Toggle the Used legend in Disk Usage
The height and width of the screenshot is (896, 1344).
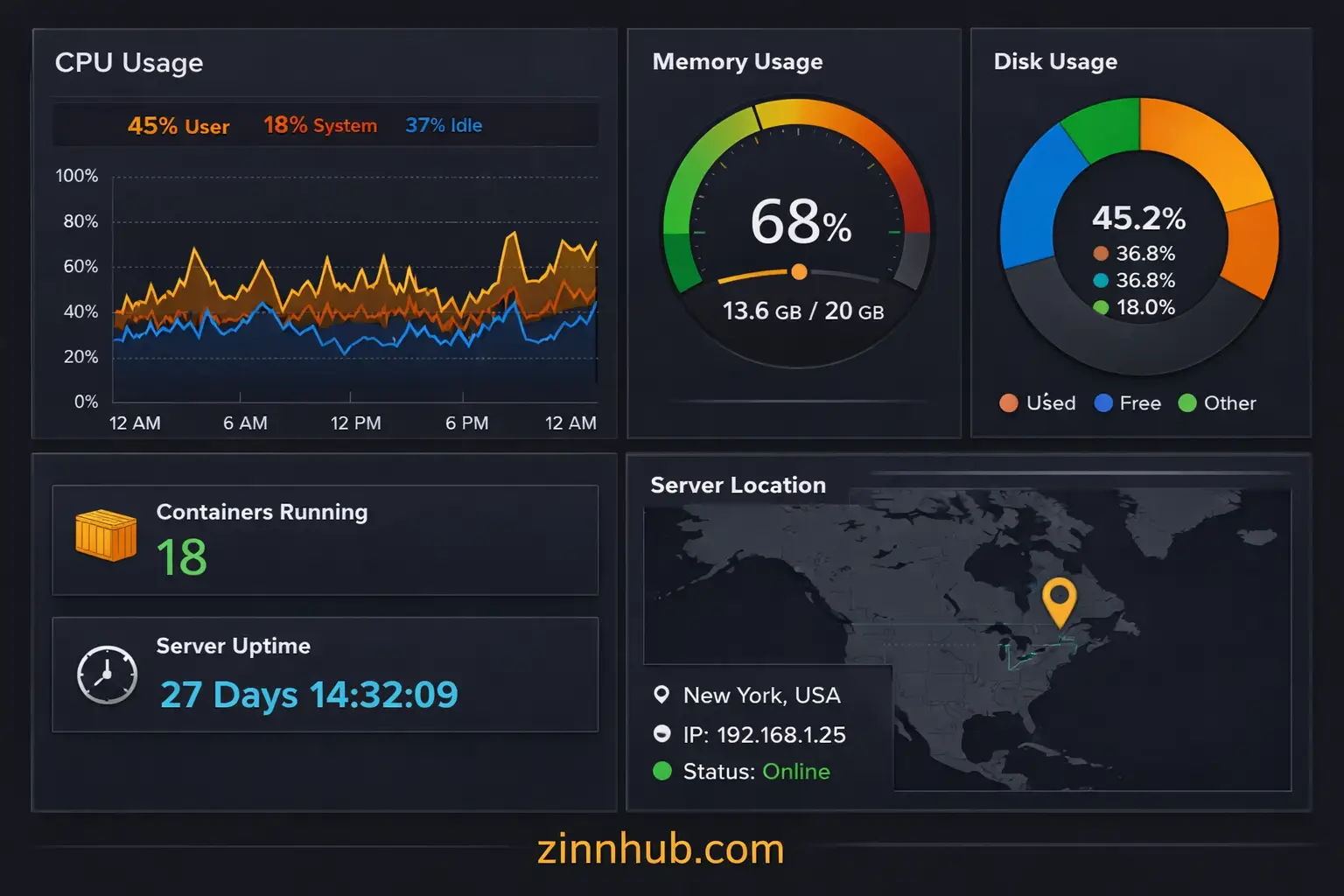(x=1038, y=402)
